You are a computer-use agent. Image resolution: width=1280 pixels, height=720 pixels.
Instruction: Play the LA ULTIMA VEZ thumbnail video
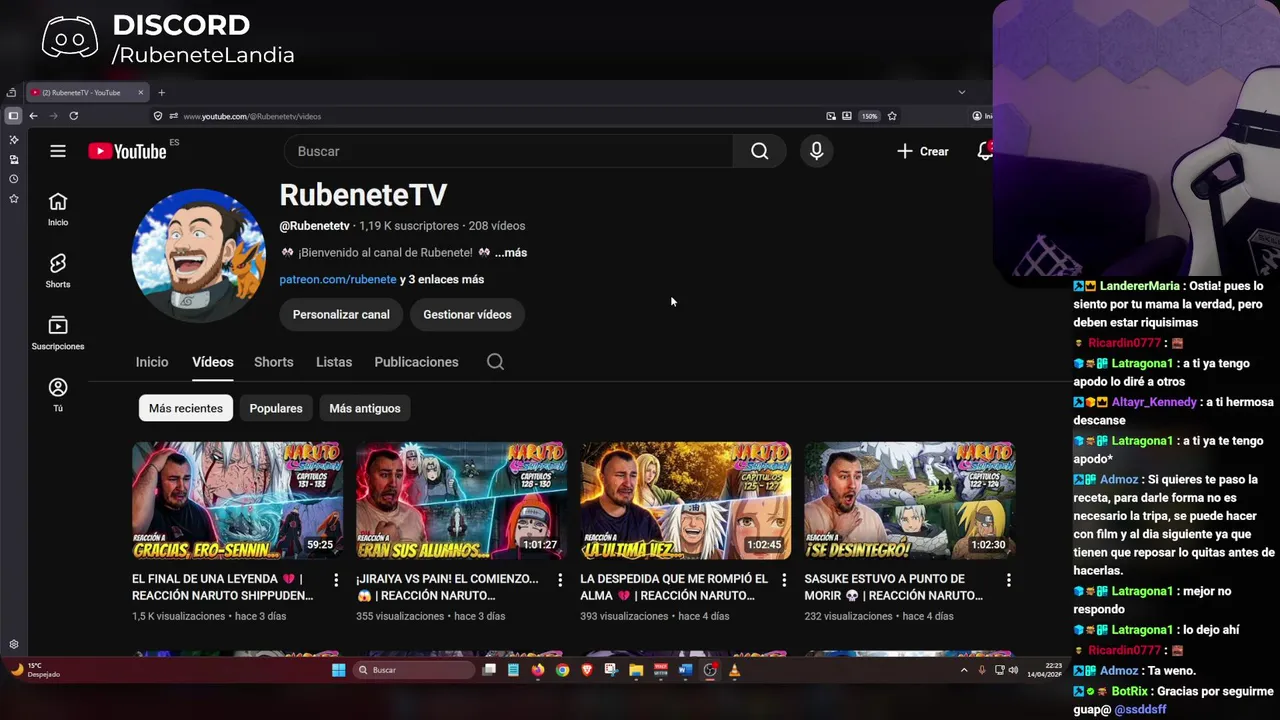pyautogui.click(x=685, y=501)
